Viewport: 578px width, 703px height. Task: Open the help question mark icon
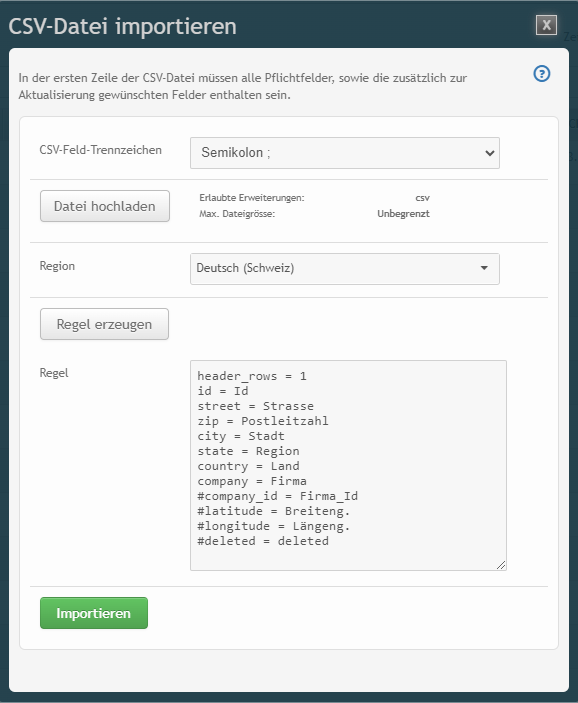[x=542, y=74]
